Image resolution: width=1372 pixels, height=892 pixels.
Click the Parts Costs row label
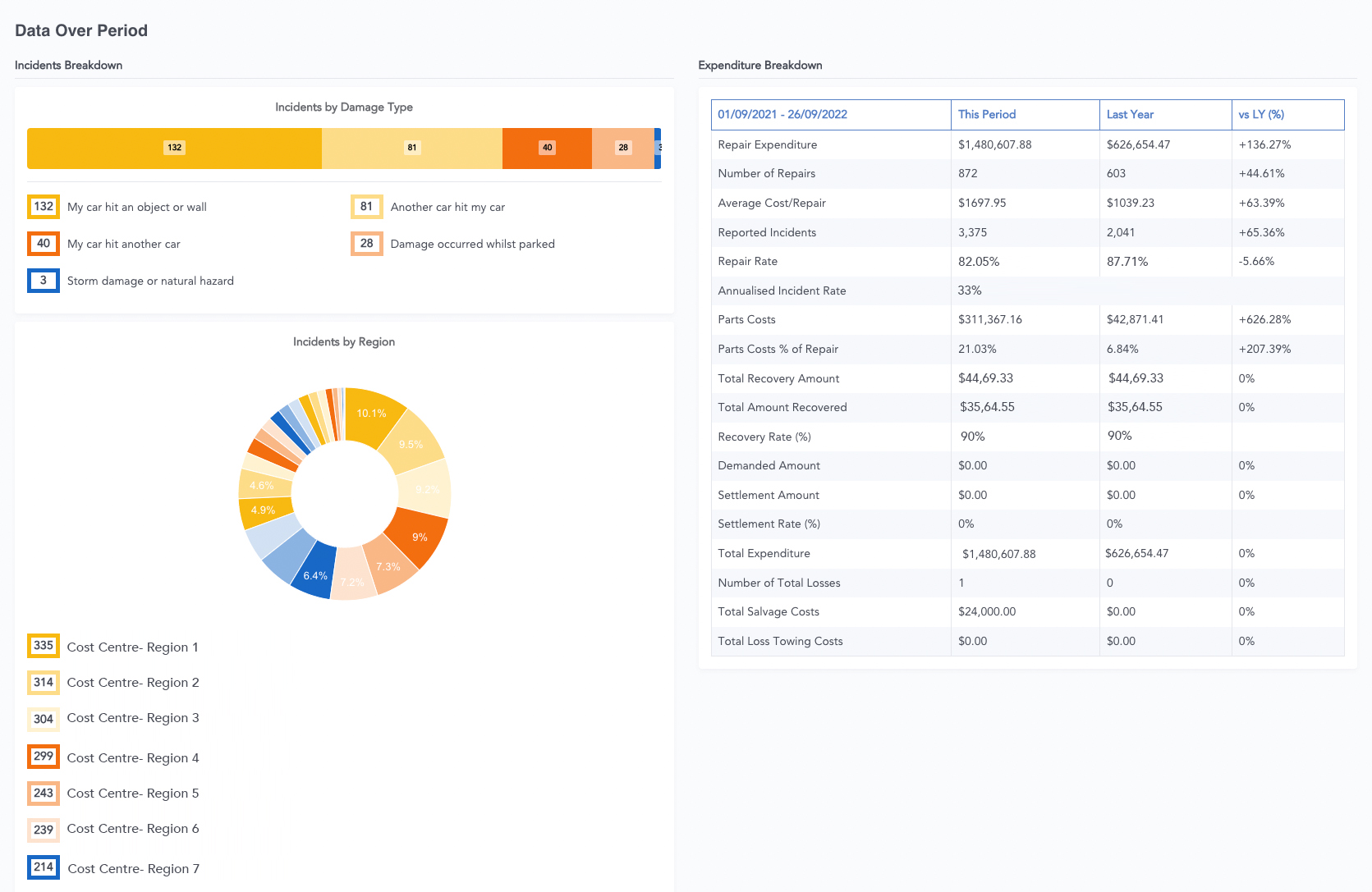[x=746, y=319]
